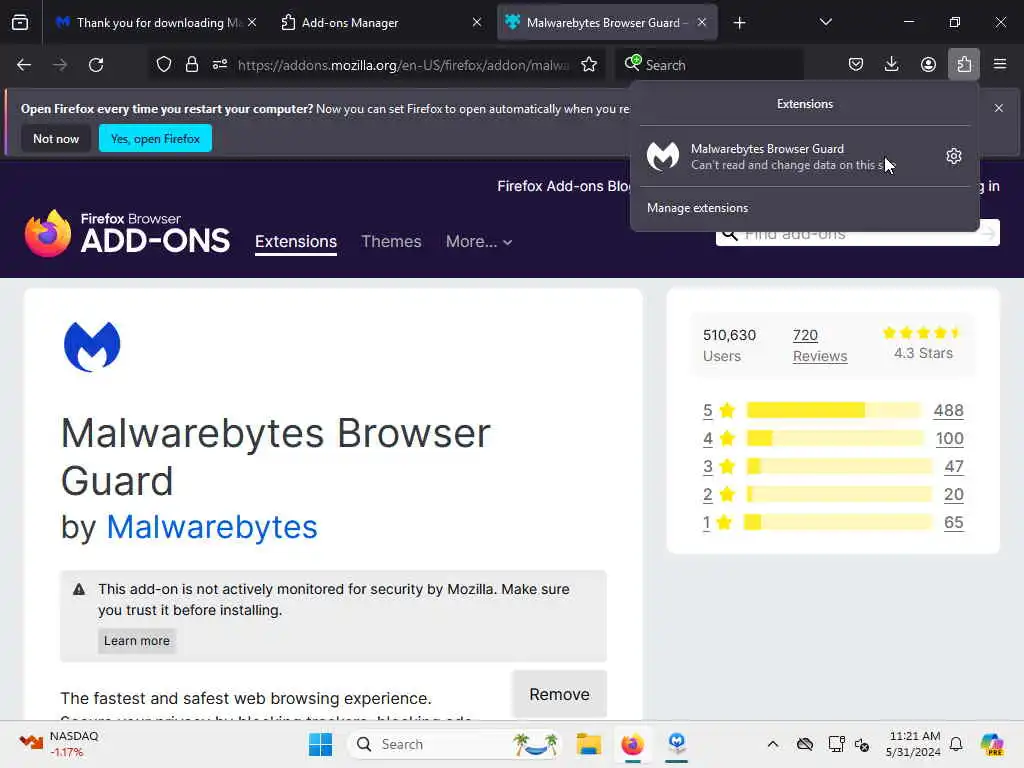Close the Add-ons Manager tab

477,23
